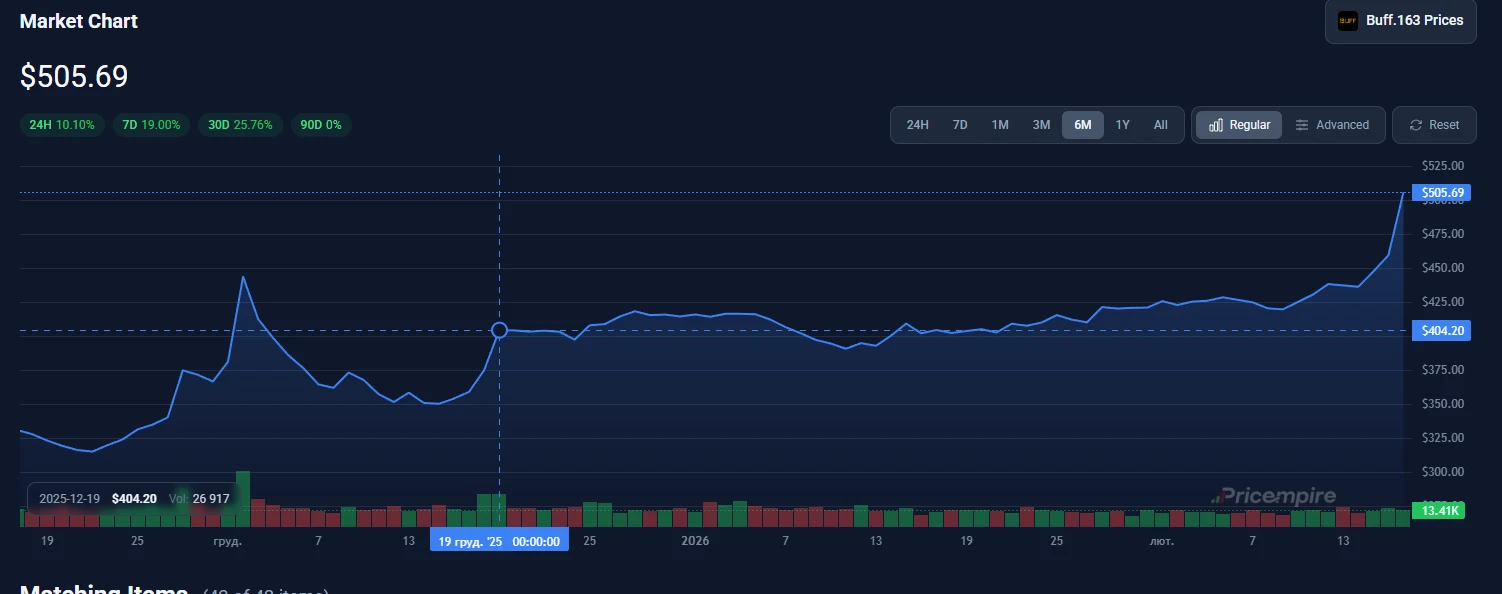Select the 3M chart range
Screen dimensions: 1502x594
point(1041,125)
